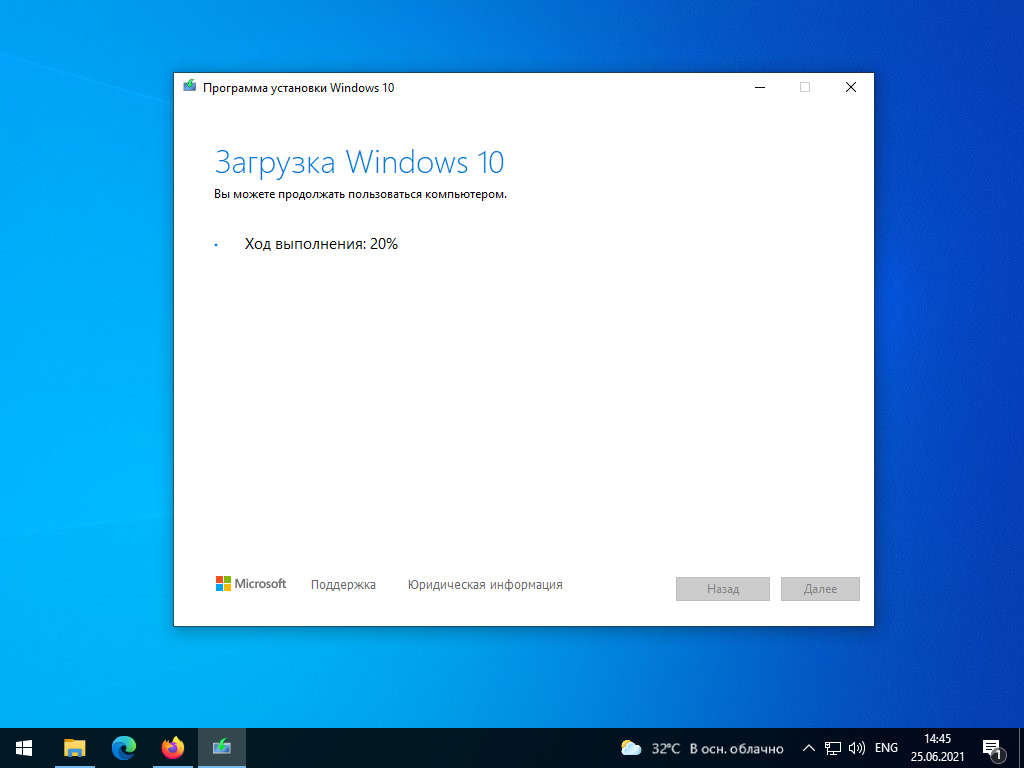Minimize the Windows 10 setup window

(x=760, y=88)
